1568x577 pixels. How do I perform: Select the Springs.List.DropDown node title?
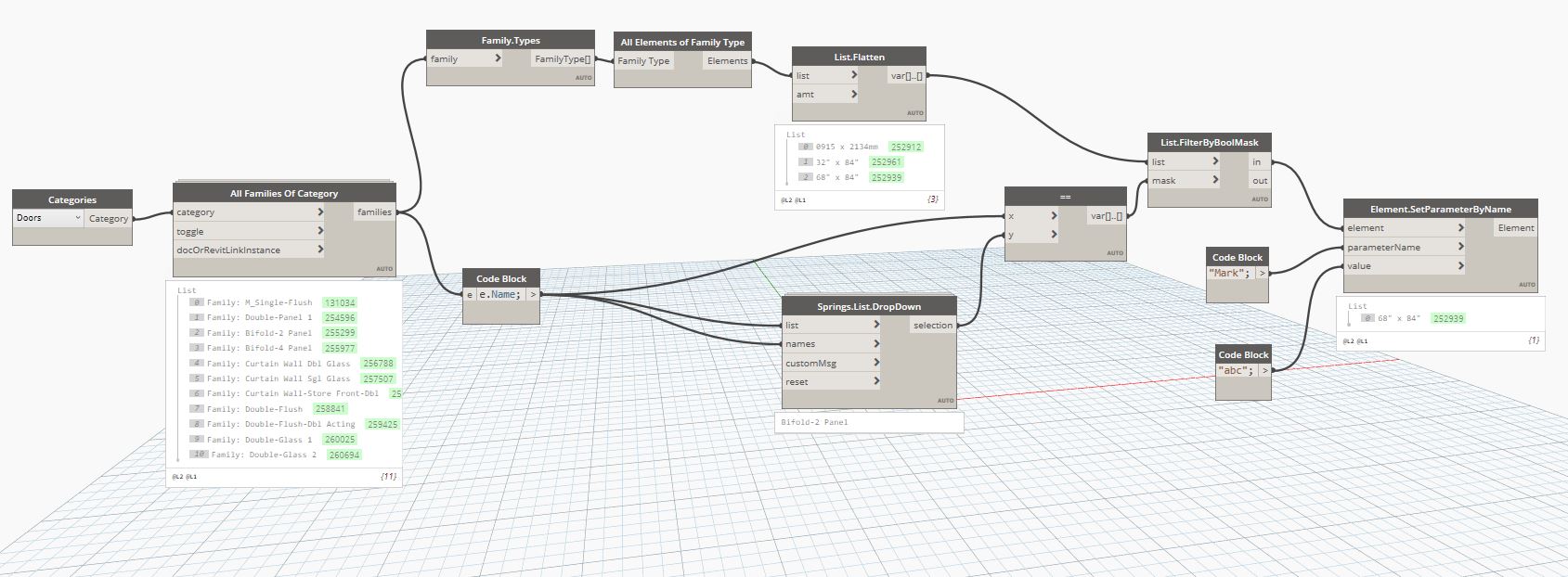[869, 306]
